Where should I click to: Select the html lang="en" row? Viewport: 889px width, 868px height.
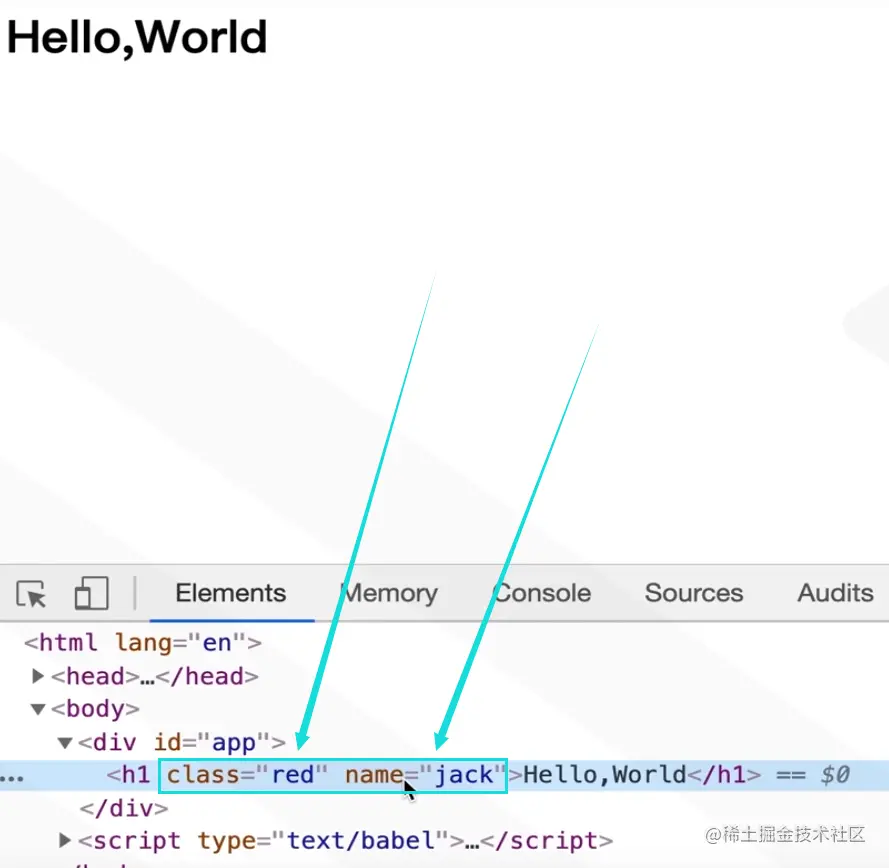[143, 643]
